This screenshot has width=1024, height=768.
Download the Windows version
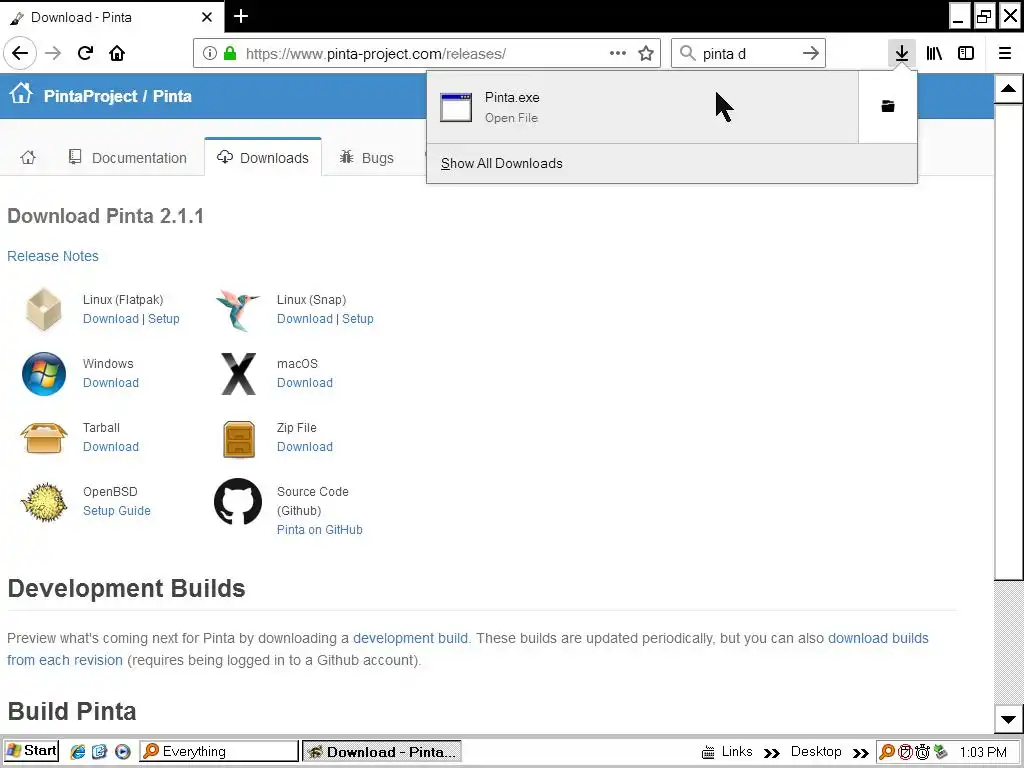111,383
